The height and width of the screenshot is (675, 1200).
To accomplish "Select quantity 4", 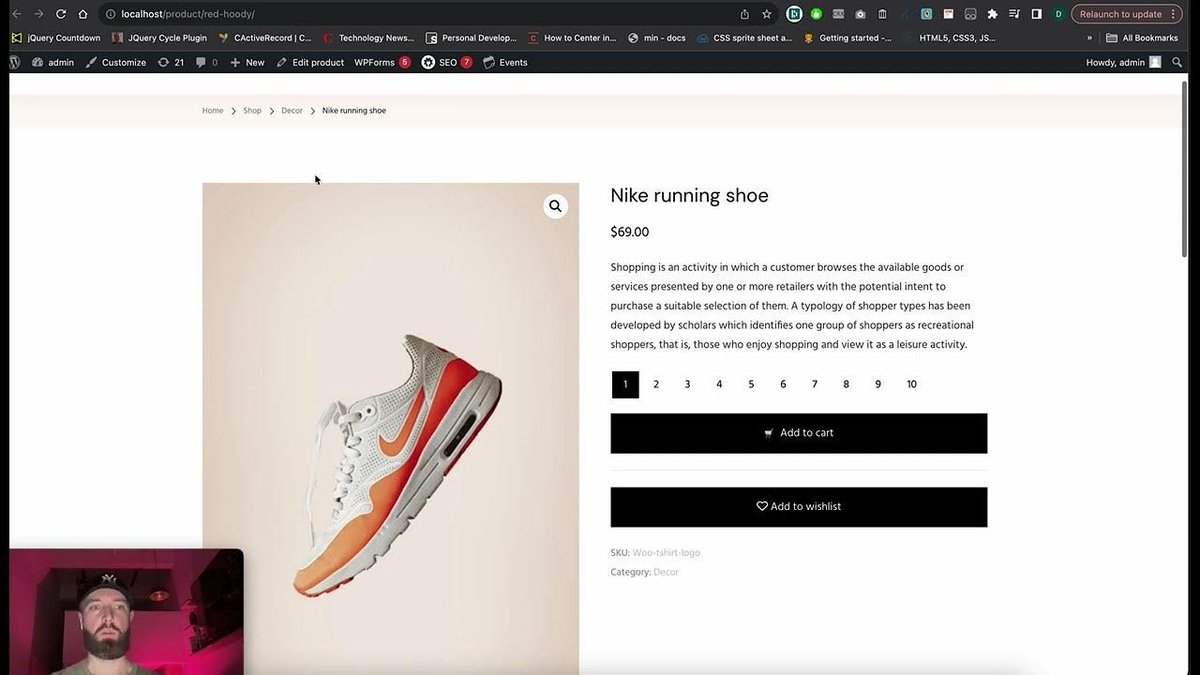I will click(x=719, y=384).
